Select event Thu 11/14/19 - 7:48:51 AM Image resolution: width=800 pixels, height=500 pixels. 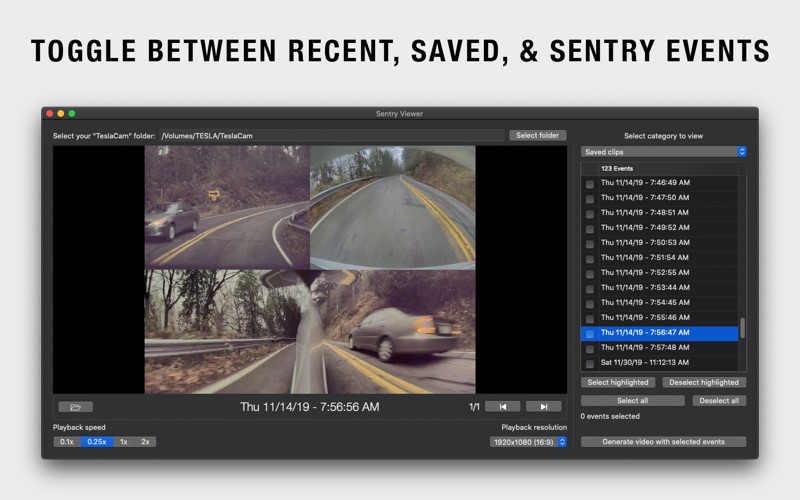(645, 212)
